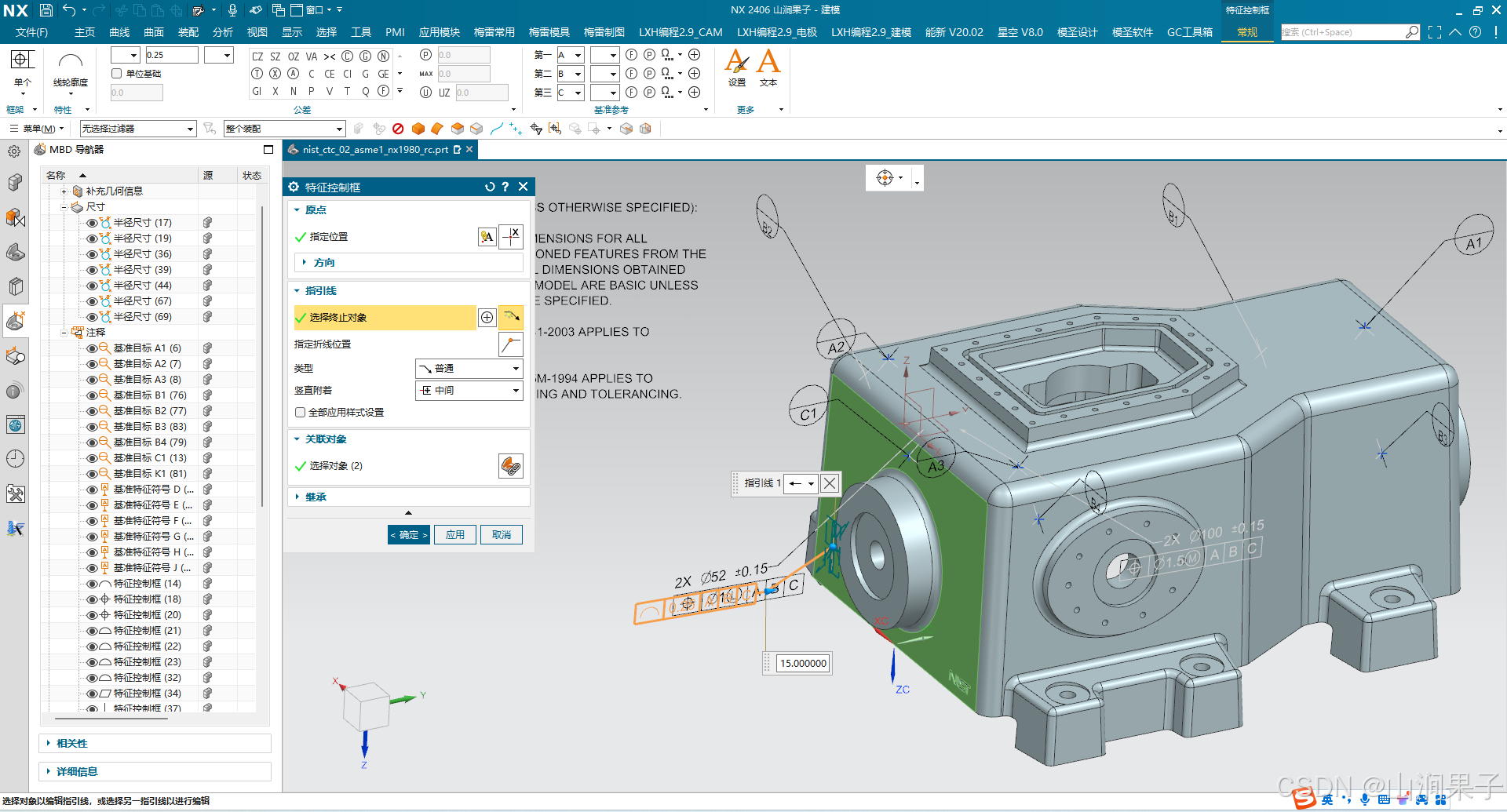The image size is (1507, 812).
Task: Switch to the 装配 ribbon tab
Action: [x=188, y=32]
